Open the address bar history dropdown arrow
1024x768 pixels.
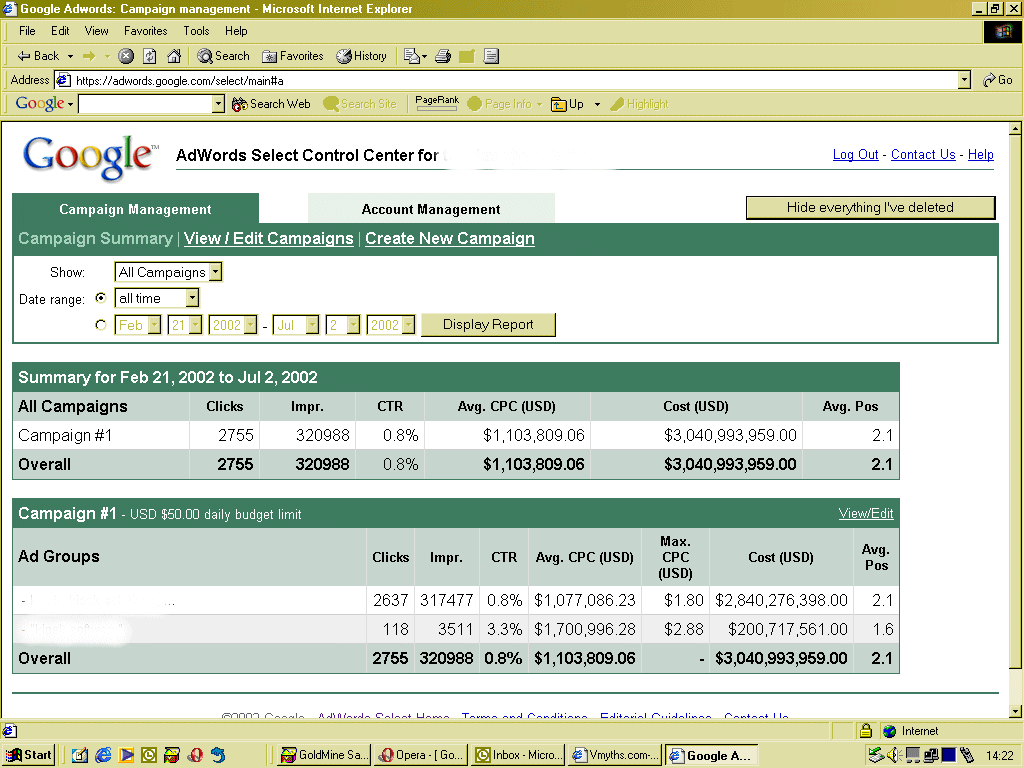pos(964,80)
